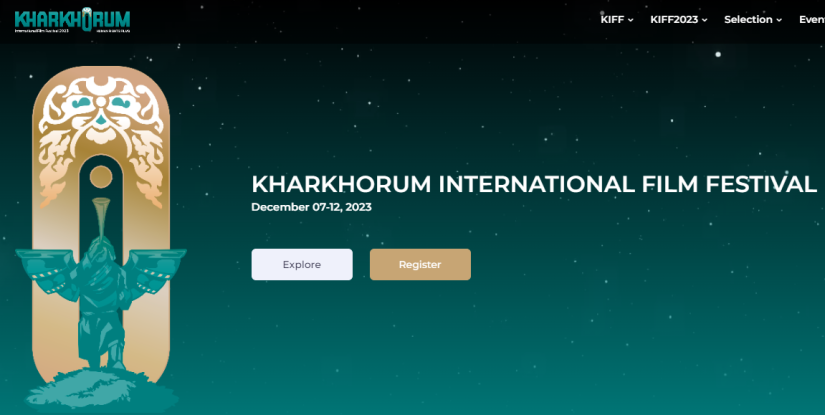Expand the KIFF dropdown chevron
This screenshot has width=825, height=415.
630,20
